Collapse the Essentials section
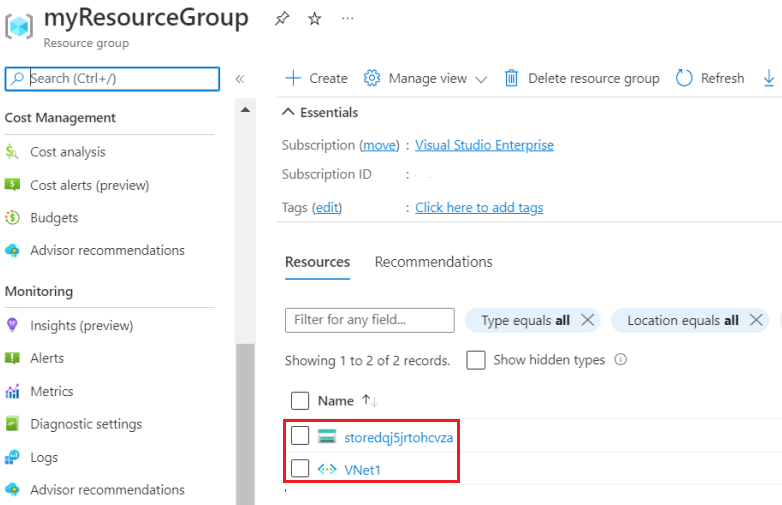This screenshot has height=505, width=782. pyautogui.click(x=289, y=112)
